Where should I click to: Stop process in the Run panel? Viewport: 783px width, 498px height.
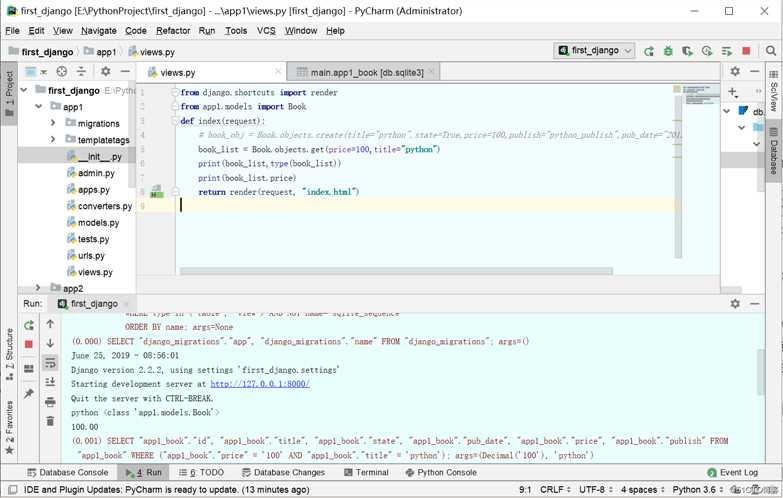click(29, 344)
